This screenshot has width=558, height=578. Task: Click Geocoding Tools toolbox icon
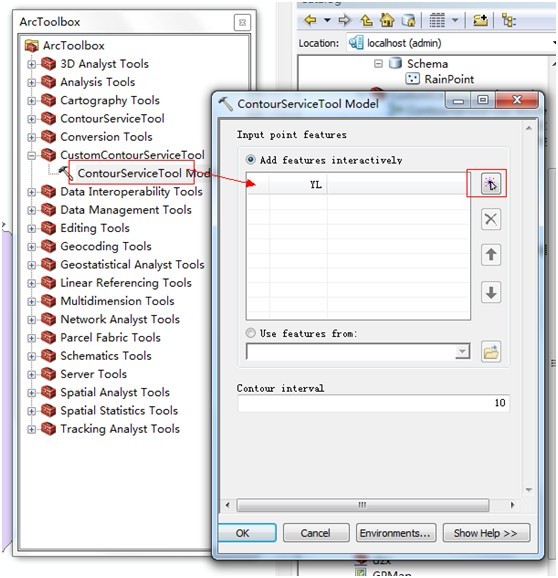48,246
